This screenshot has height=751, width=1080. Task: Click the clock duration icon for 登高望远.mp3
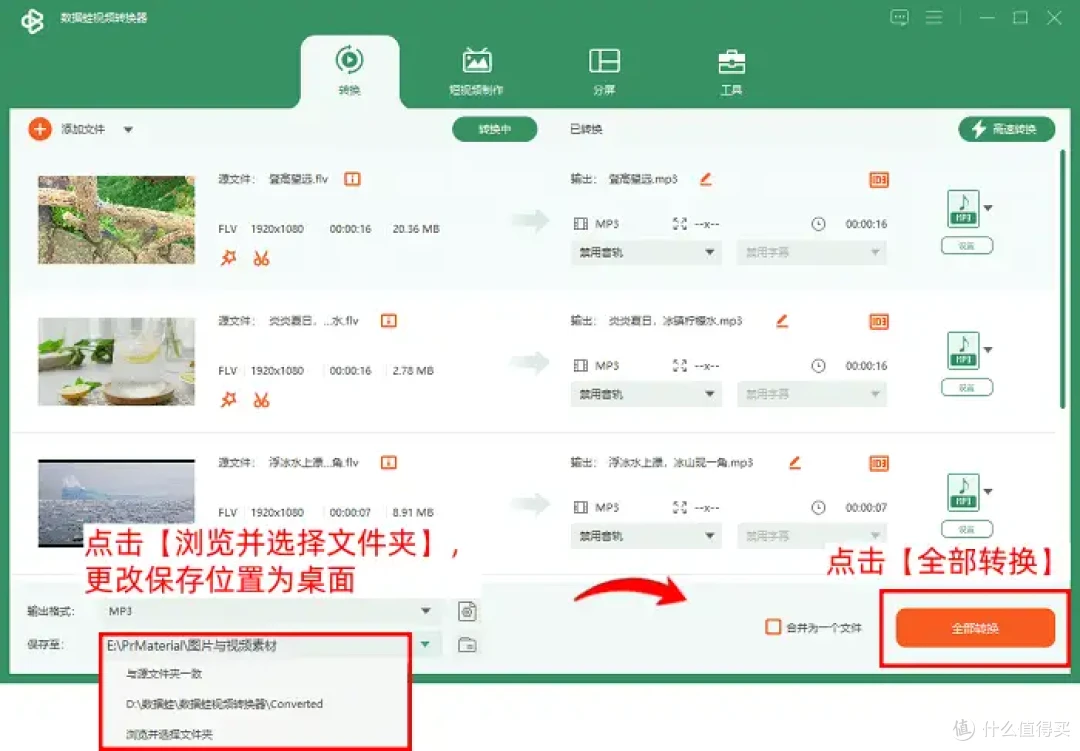tap(818, 224)
